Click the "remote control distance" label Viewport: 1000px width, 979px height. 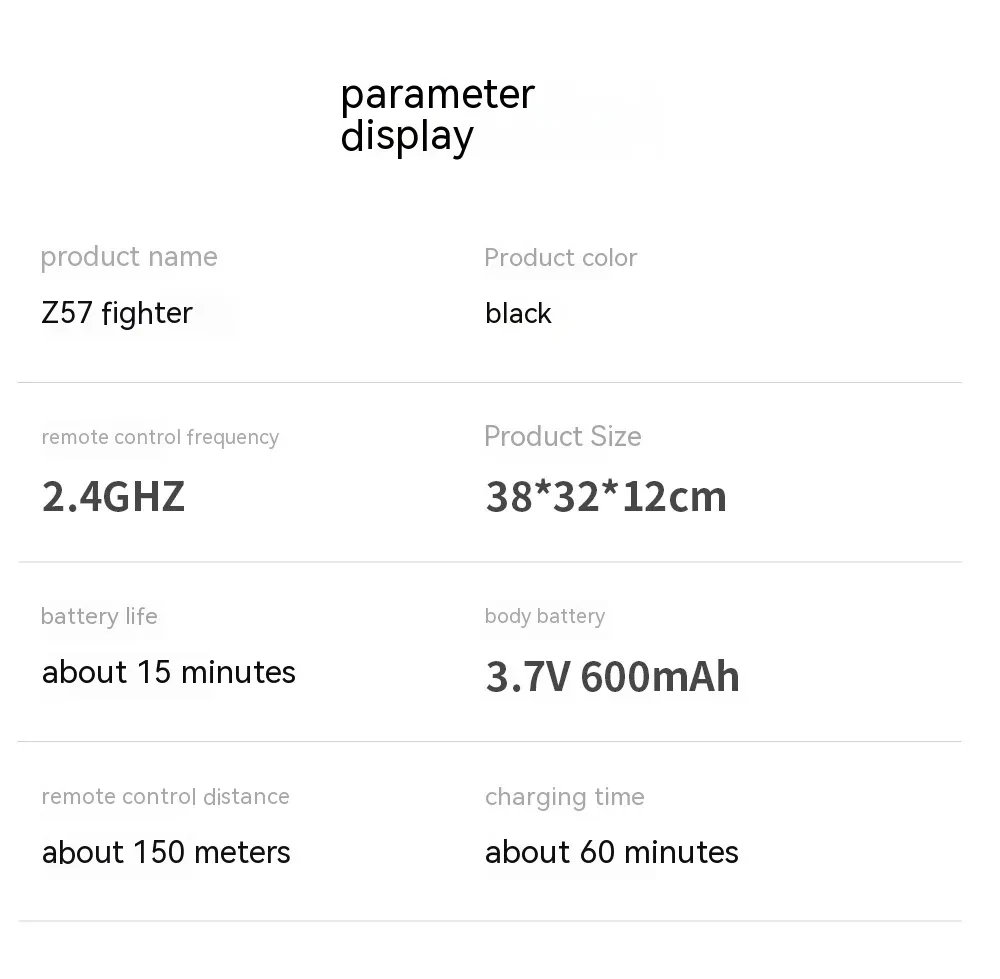tap(165, 797)
